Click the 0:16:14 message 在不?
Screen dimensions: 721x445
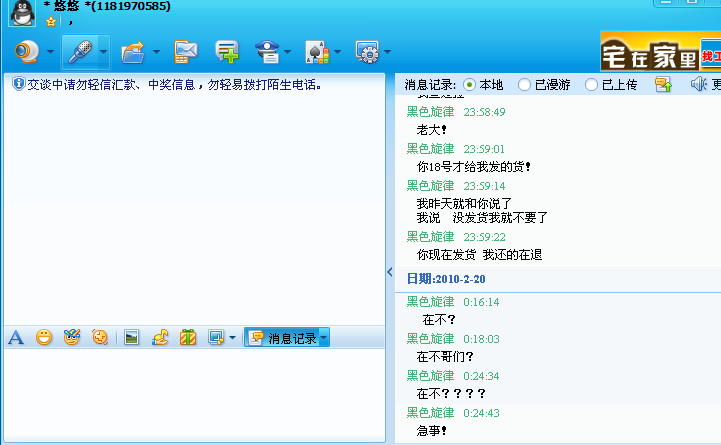(439, 319)
